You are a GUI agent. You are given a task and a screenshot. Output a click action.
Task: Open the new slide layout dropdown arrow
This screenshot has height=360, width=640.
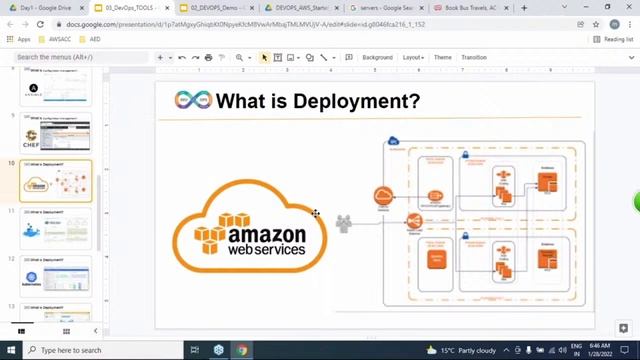pyautogui.click(x=170, y=58)
